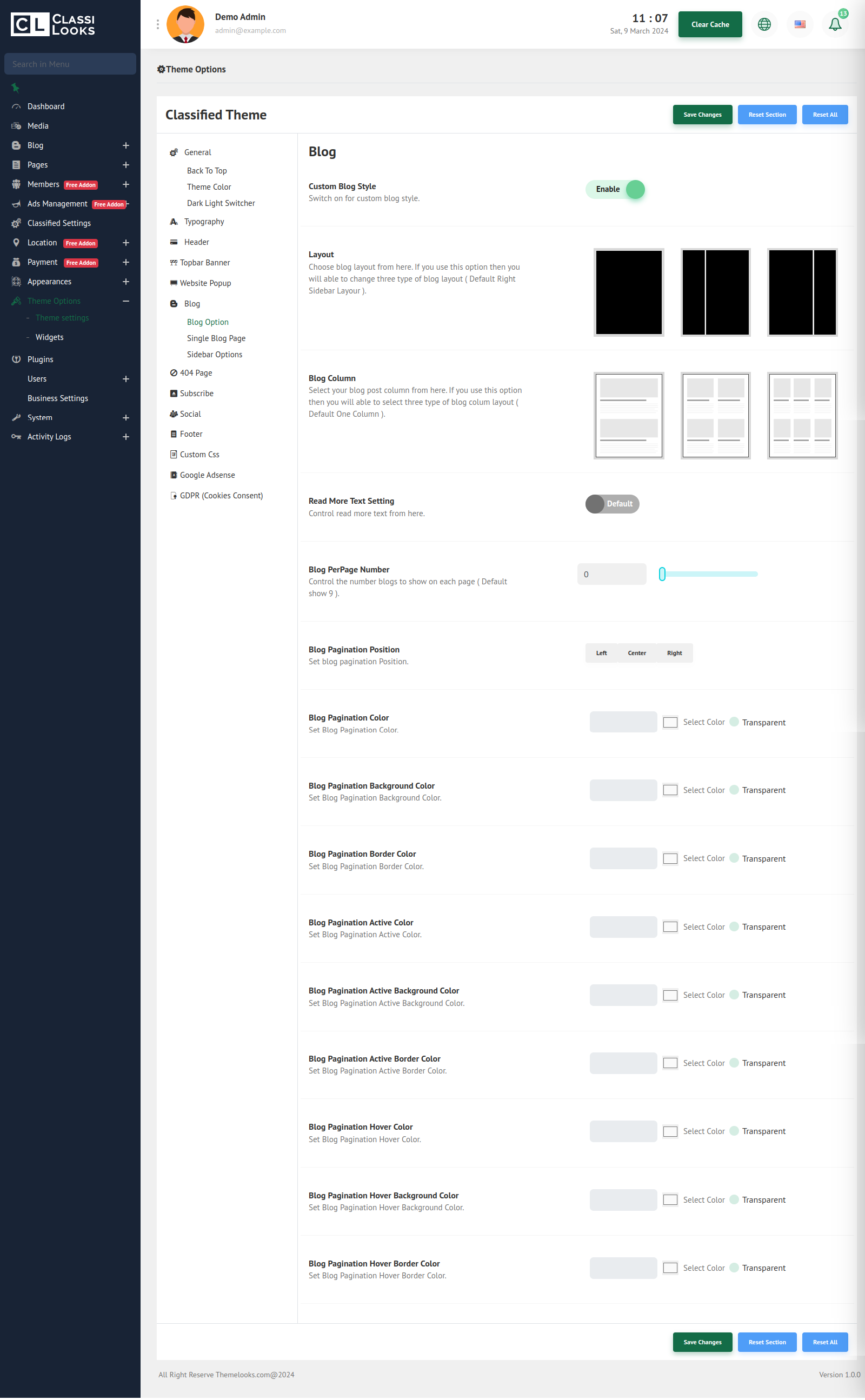The height and width of the screenshot is (1400, 865).
Task: Select the three-column Blog Column thumbnail
Action: 802,415
